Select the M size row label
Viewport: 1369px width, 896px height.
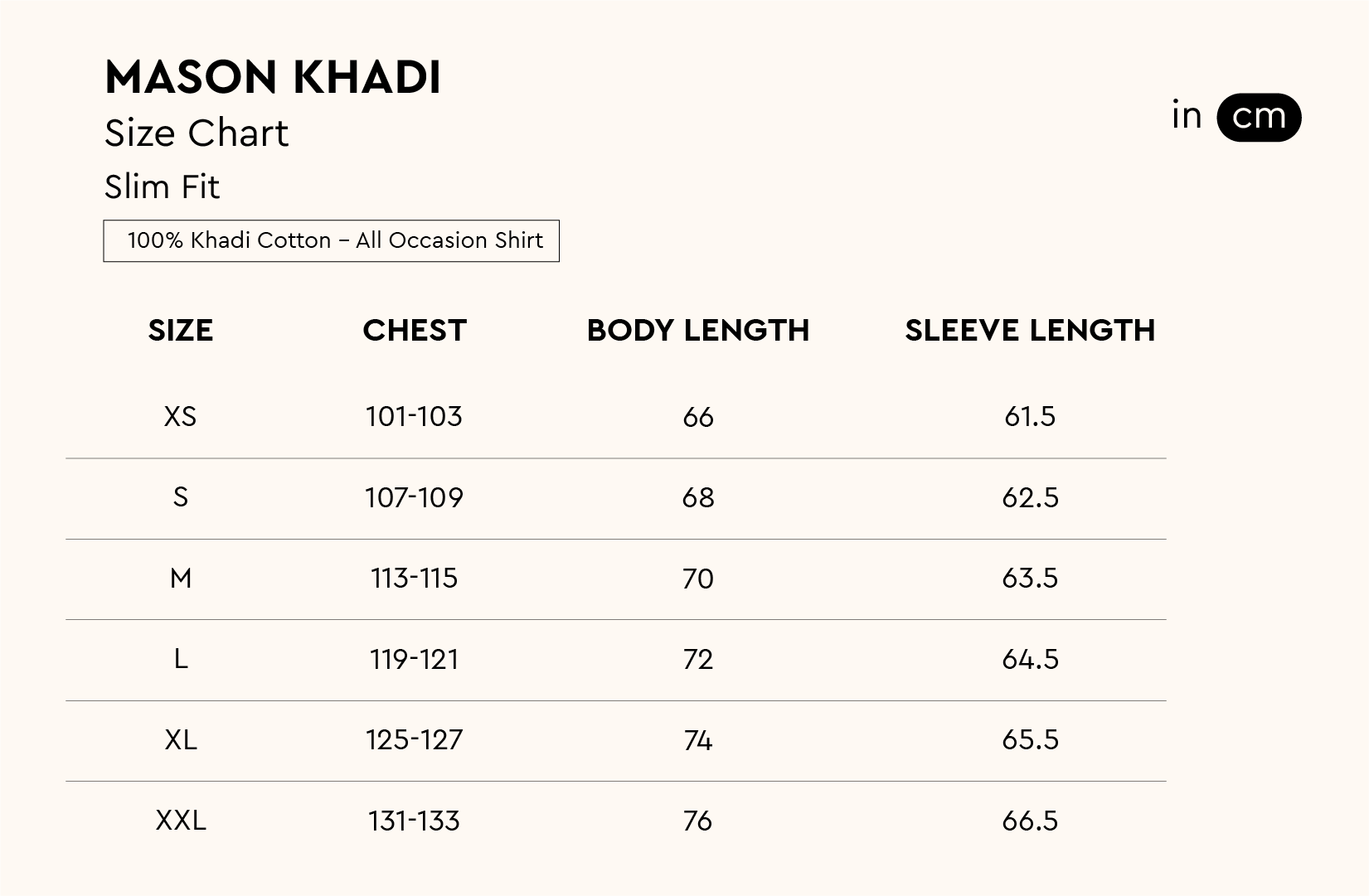coord(181,578)
